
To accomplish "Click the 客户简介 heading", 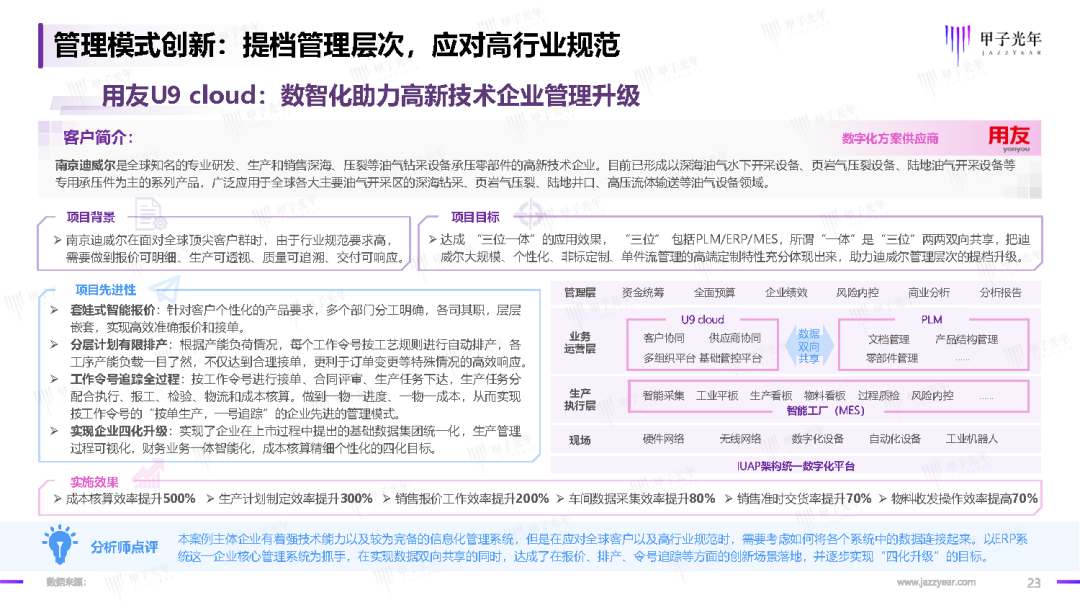I will (98, 138).
